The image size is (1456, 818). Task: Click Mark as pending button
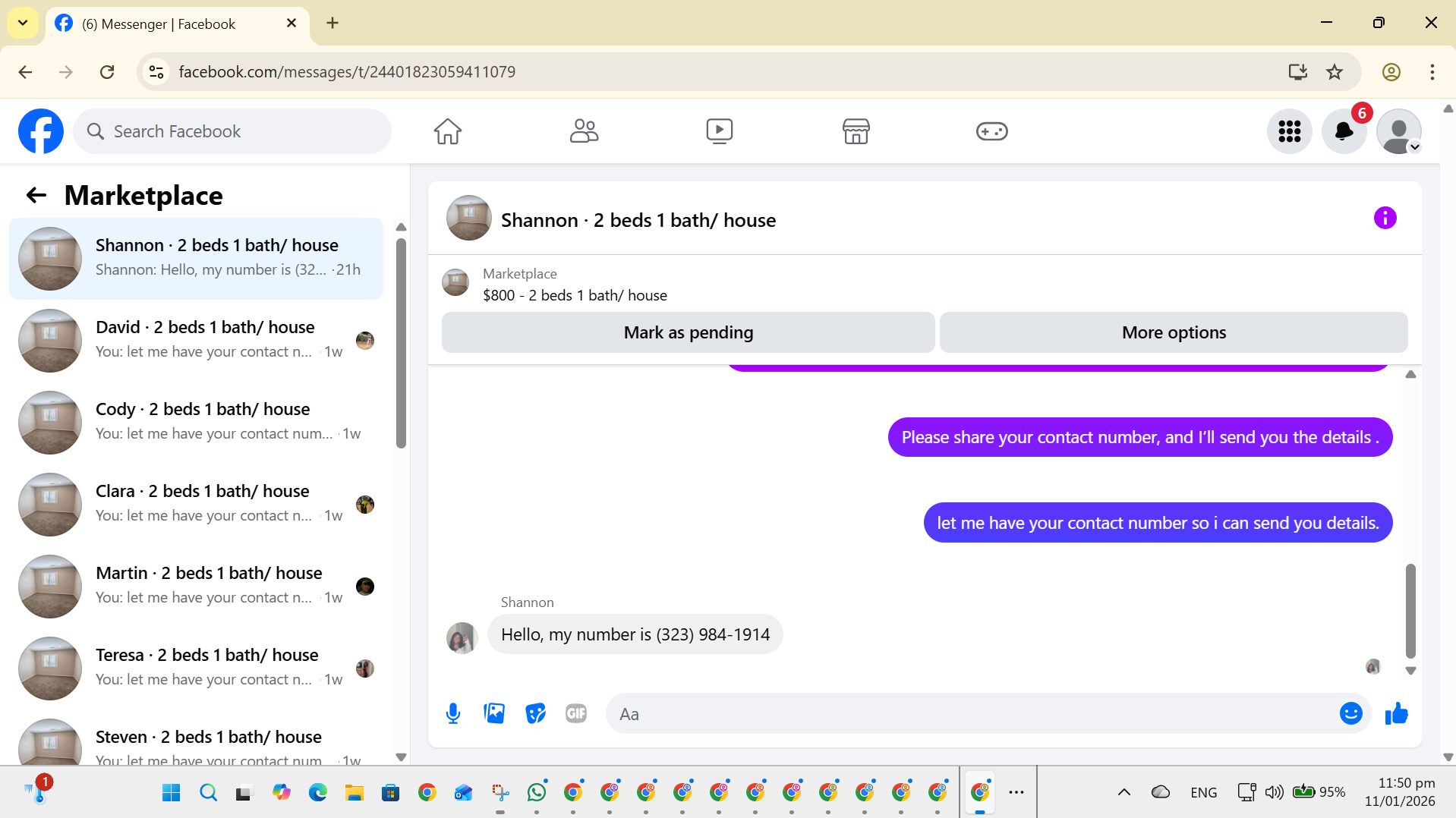(688, 332)
